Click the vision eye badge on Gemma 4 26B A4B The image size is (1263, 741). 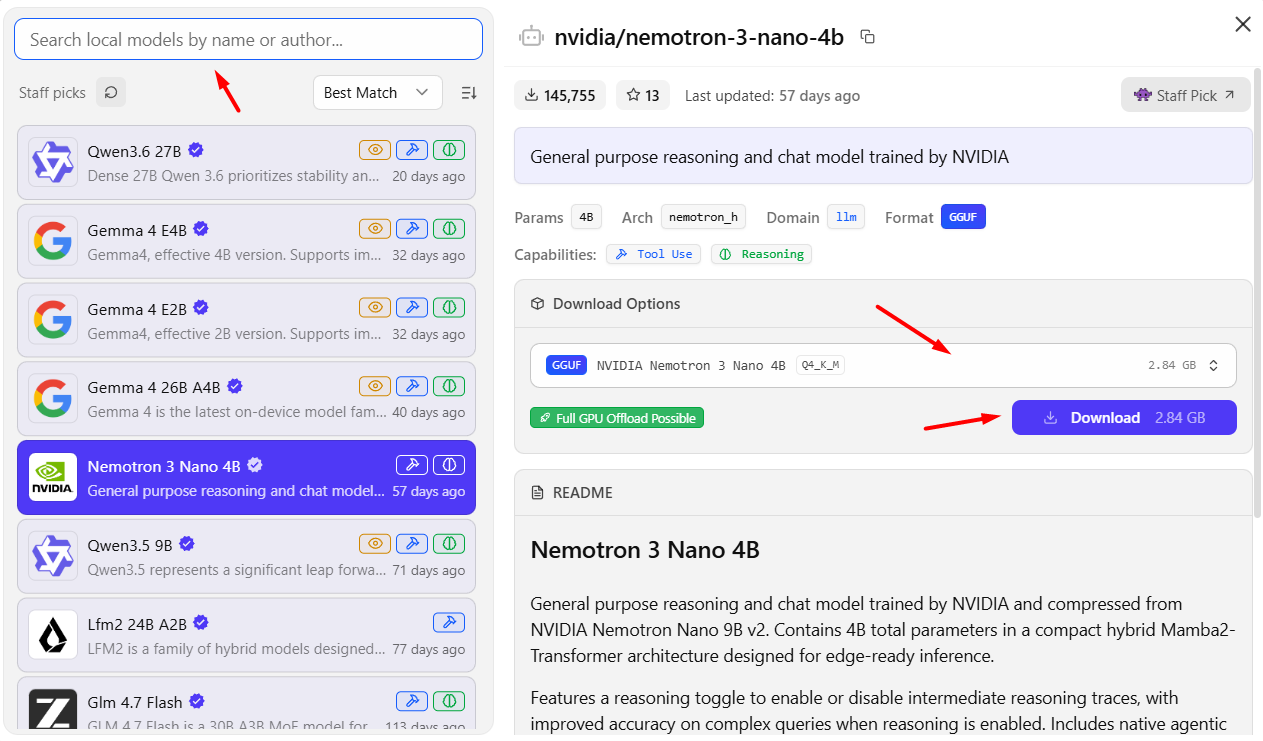point(375,386)
